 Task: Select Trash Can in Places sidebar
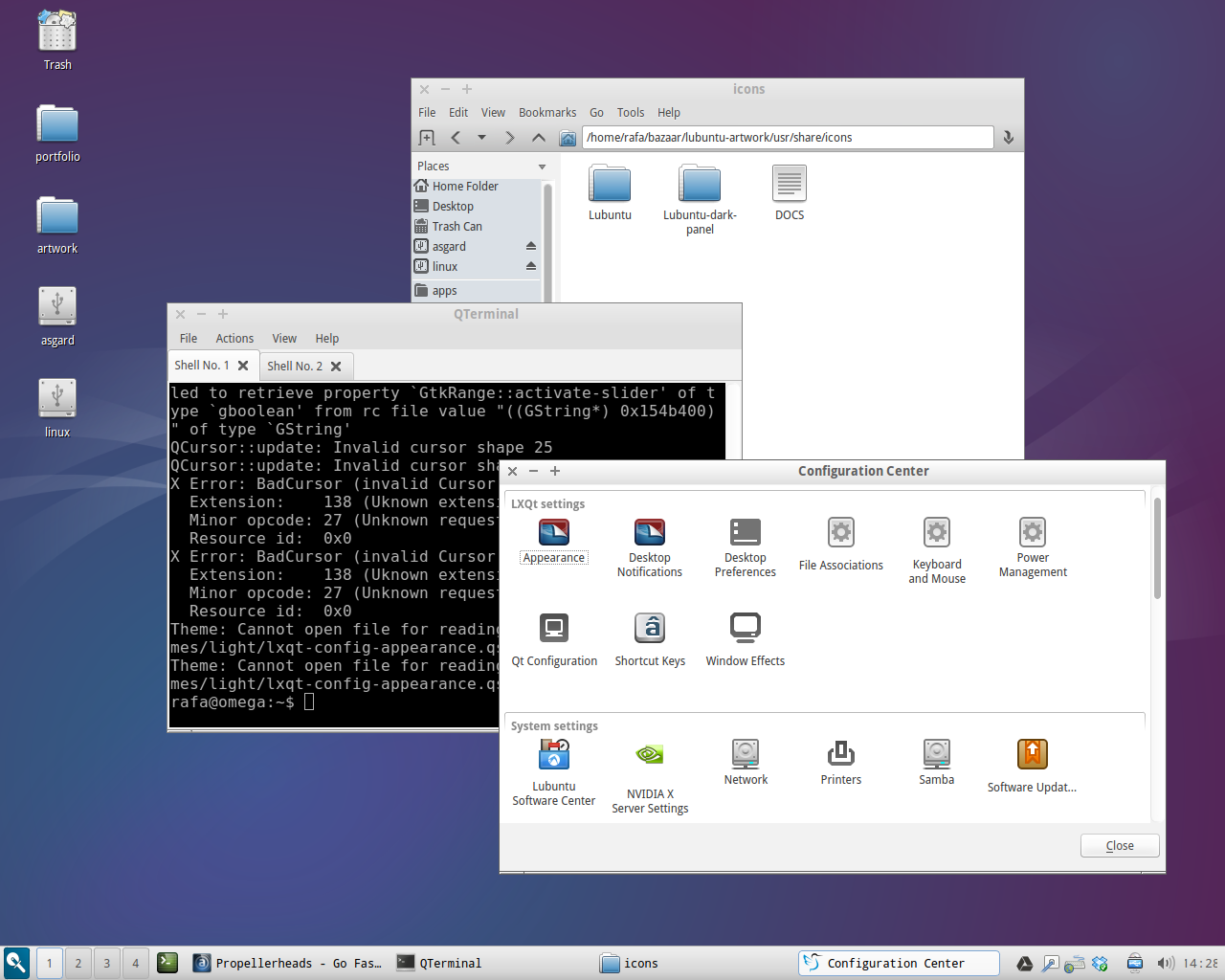457,227
